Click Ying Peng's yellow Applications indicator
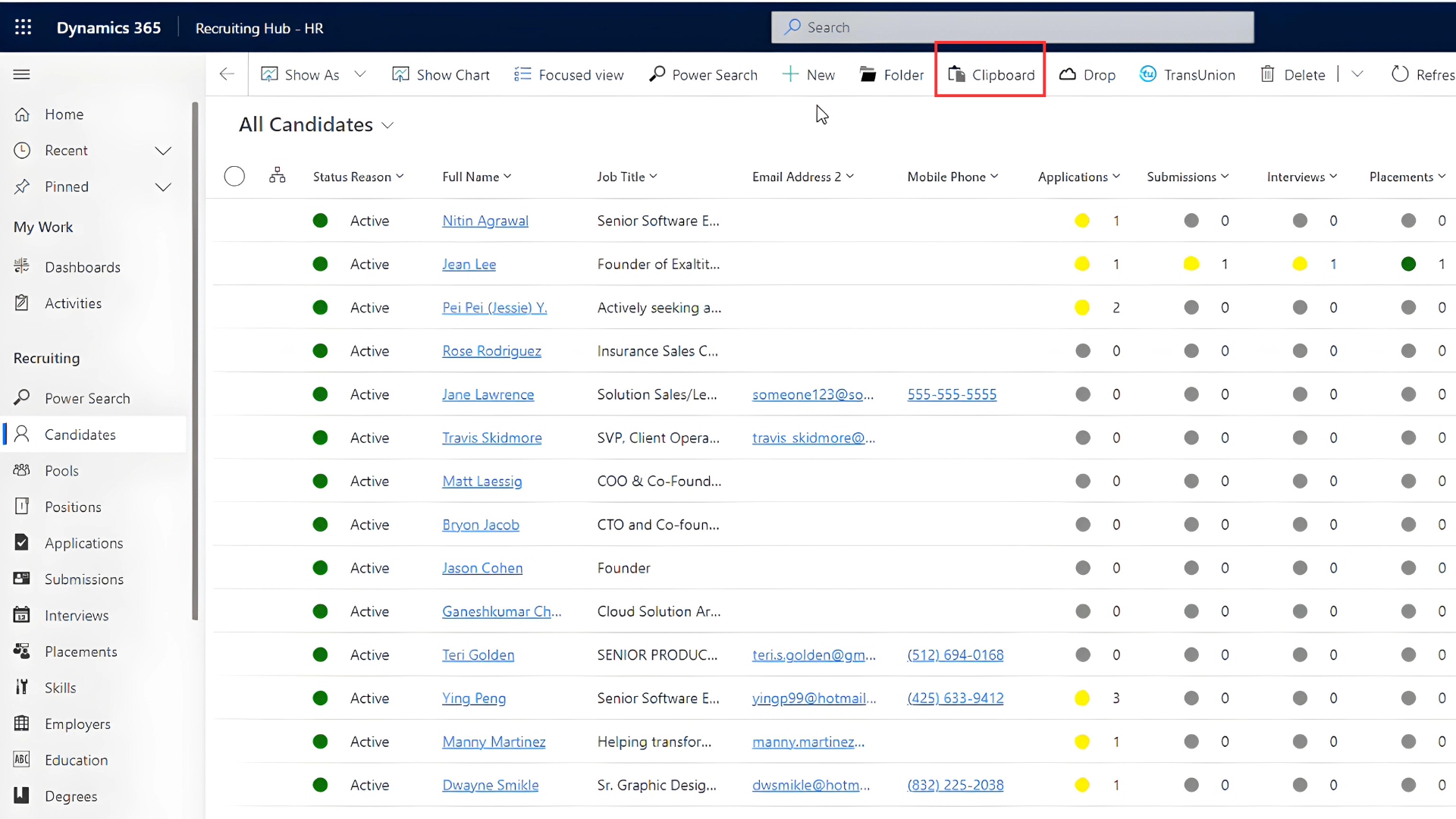Viewport: 1456px width, 819px height. click(1082, 698)
